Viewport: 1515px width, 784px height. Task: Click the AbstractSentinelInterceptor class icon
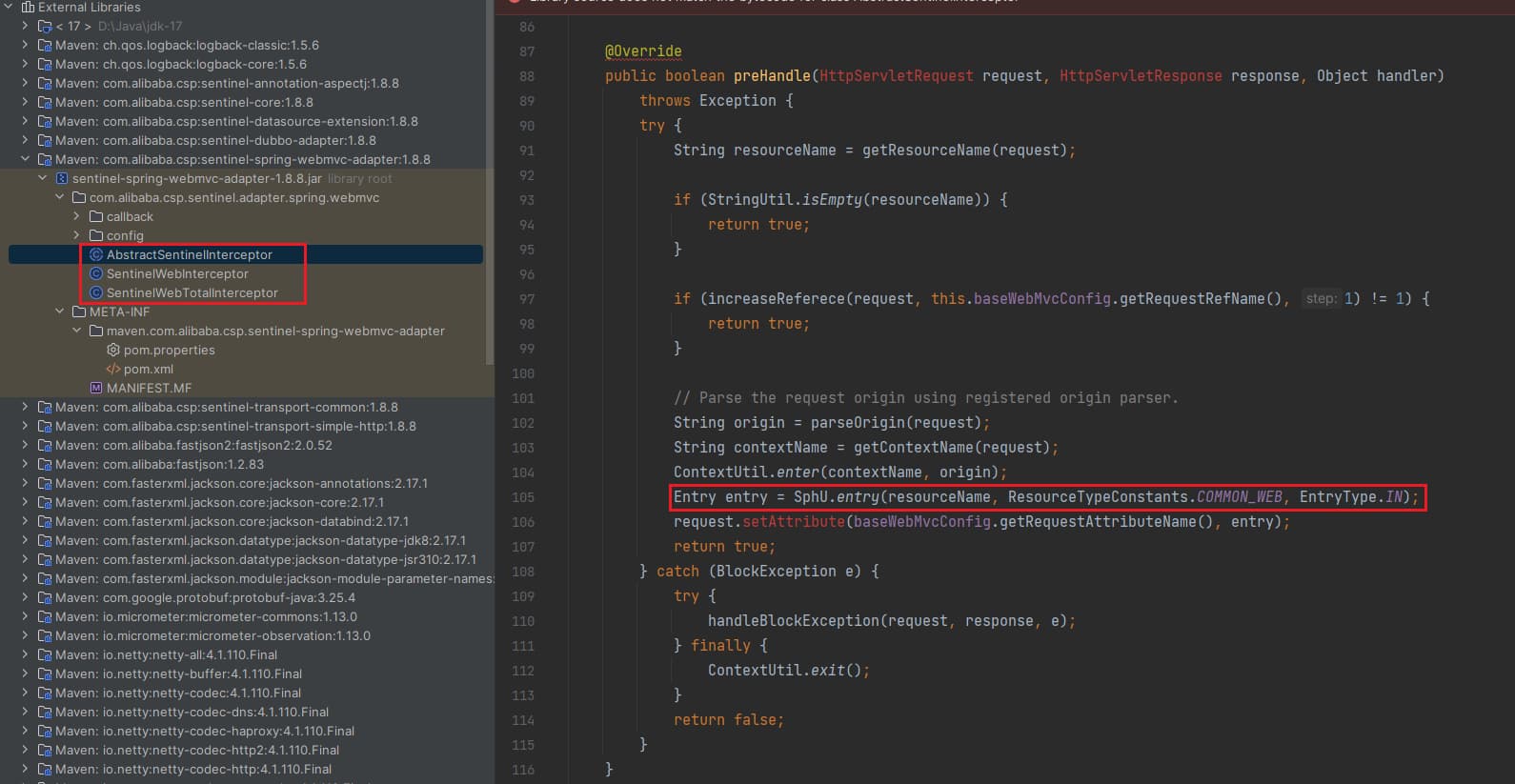(x=96, y=254)
